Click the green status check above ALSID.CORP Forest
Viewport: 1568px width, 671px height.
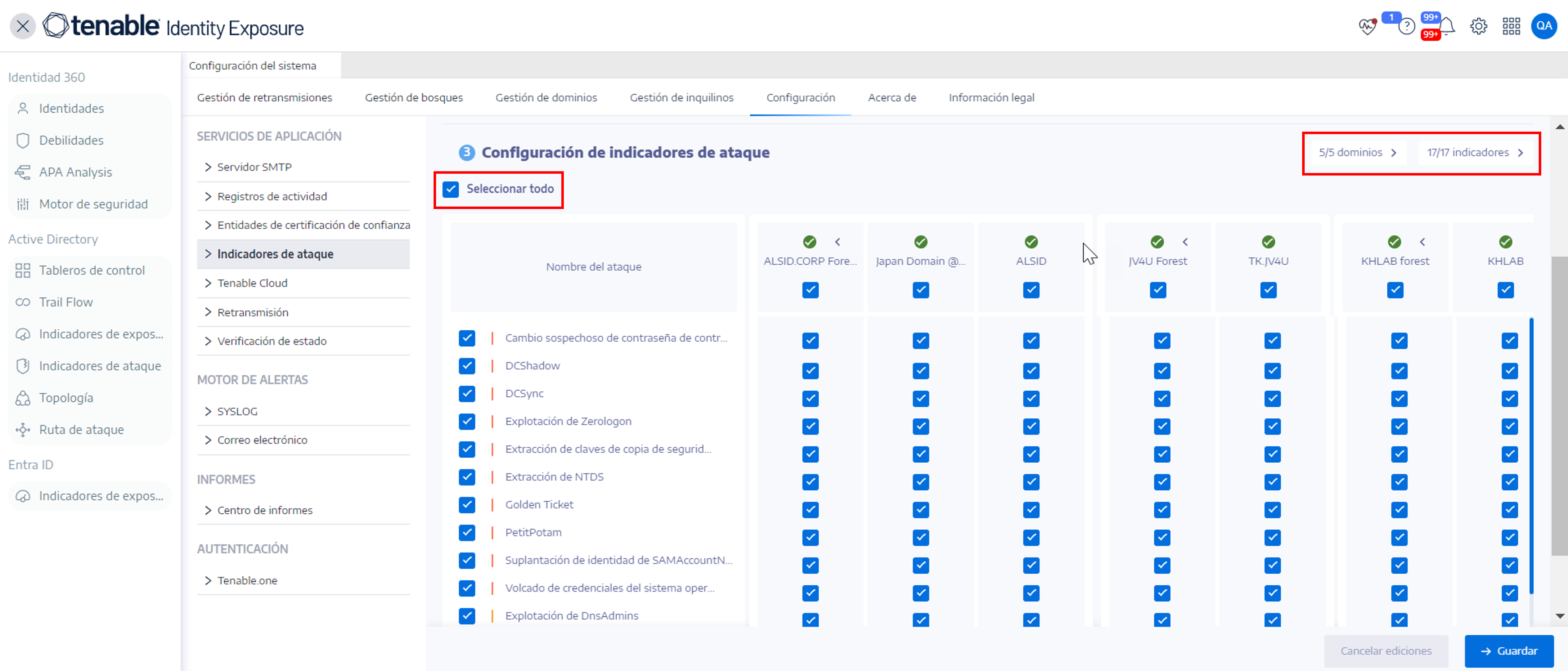(x=809, y=242)
